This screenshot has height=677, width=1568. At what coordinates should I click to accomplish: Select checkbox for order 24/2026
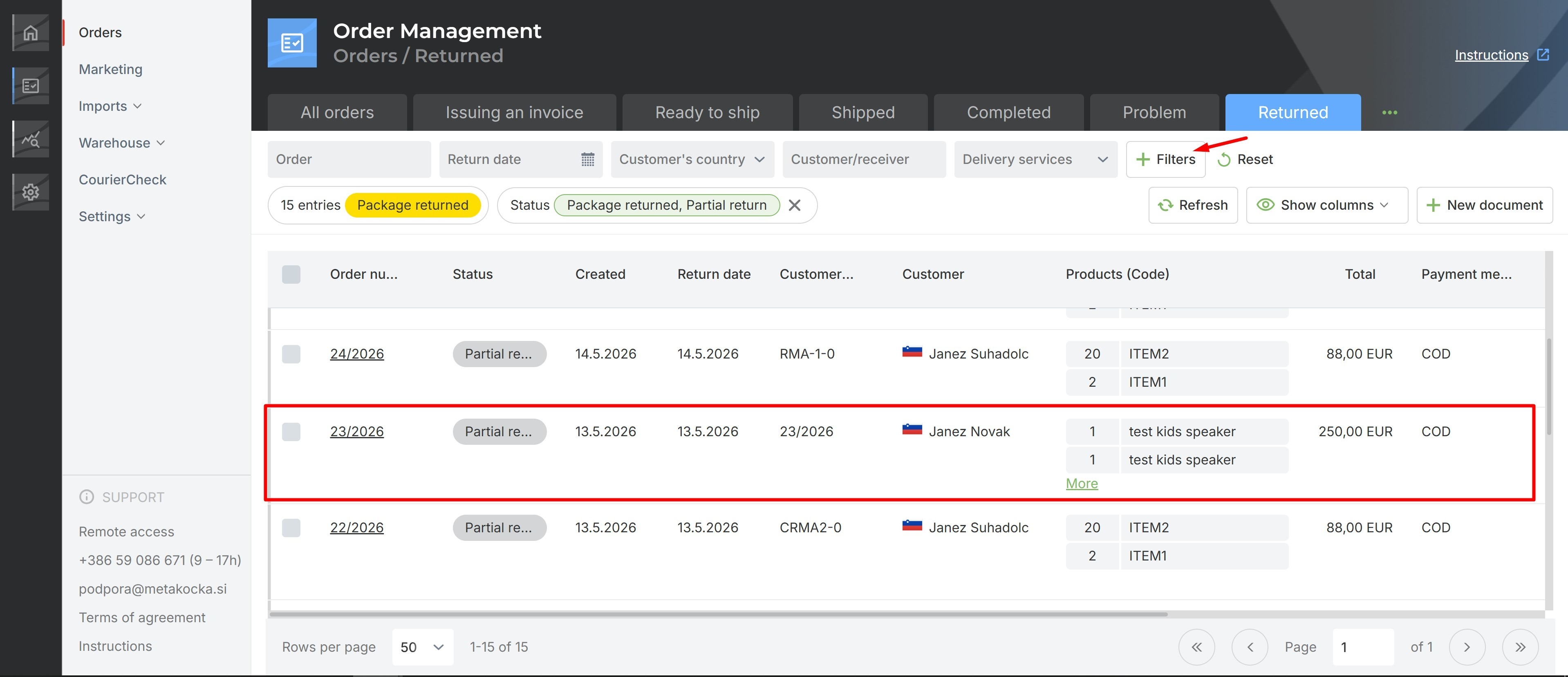pos(291,354)
